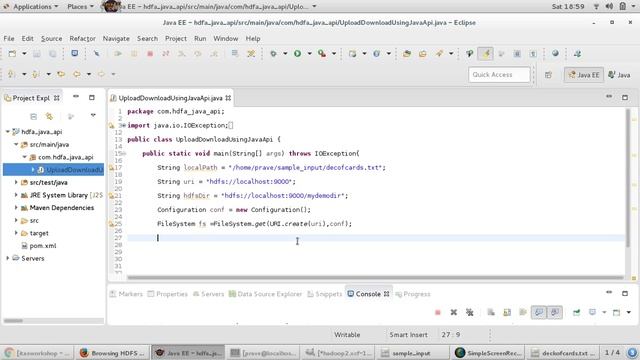The image size is (640, 360).
Task: Switch to the Snippets tab
Action: (x=324, y=294)
